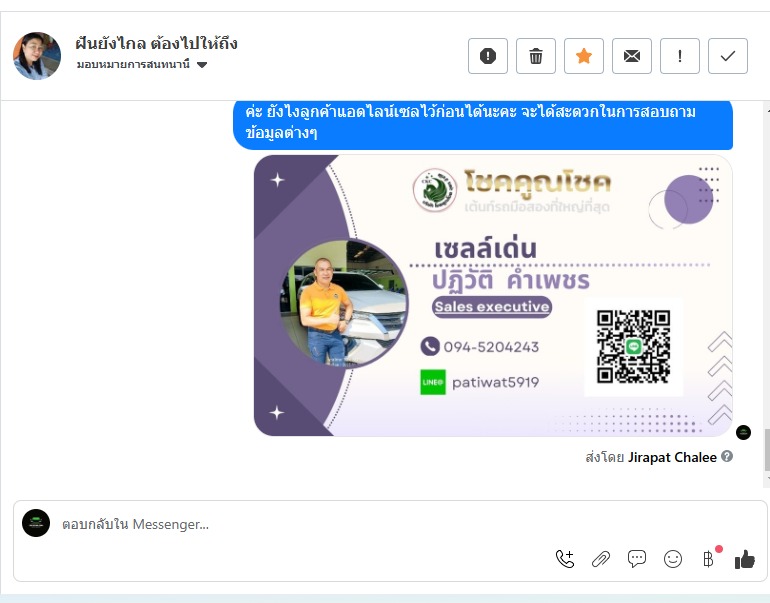770x603 pixels.
Task: Open the มอบหมายการสนทนานี้ assignment menu label
Action: [x=133, y=64]
